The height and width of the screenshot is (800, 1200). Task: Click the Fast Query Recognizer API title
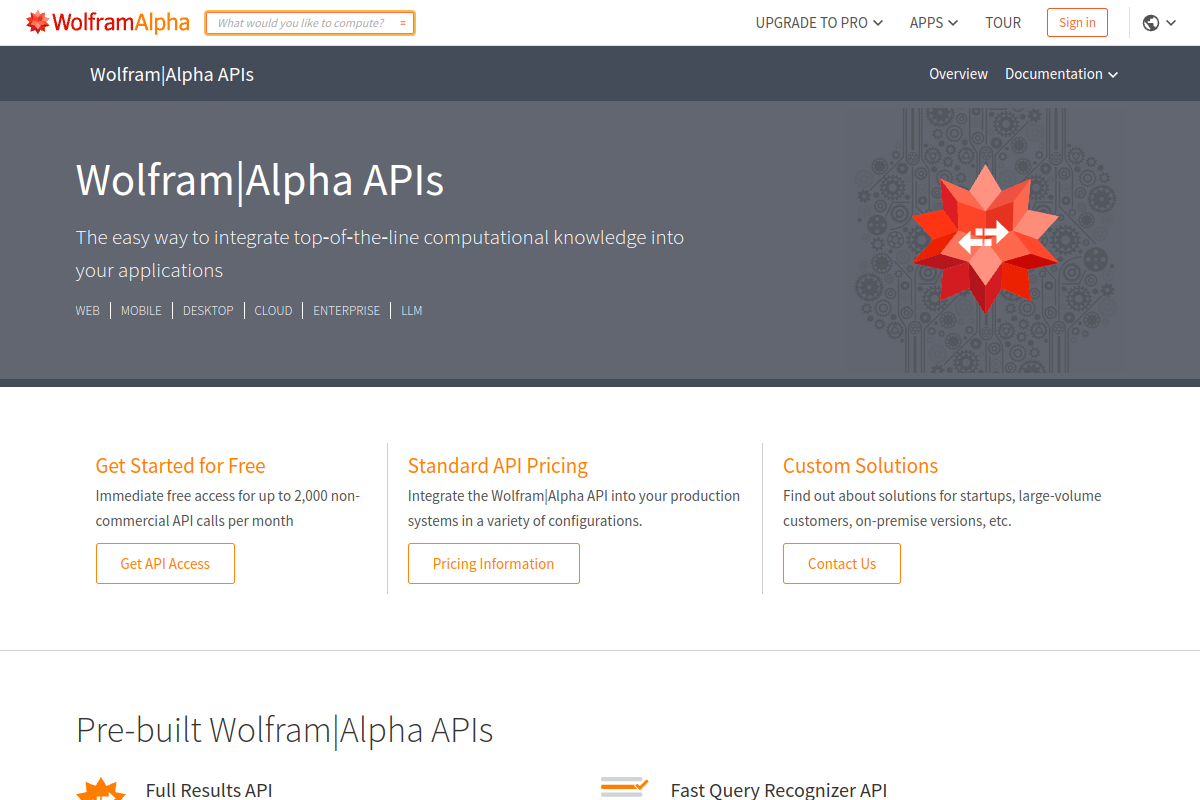[779, 790]
